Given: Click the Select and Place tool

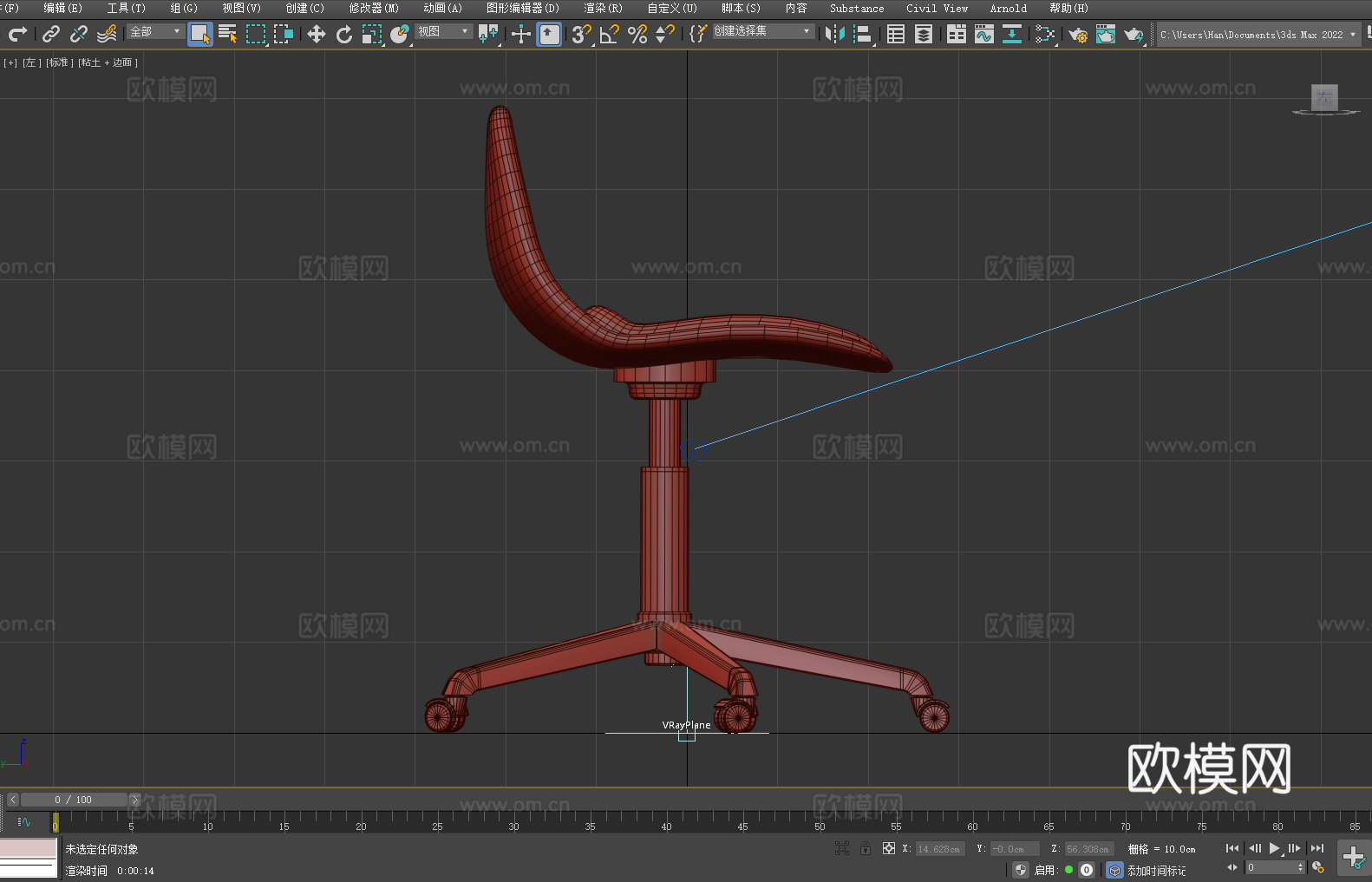Looking at the screenshot, I should [x=400, y=34].
